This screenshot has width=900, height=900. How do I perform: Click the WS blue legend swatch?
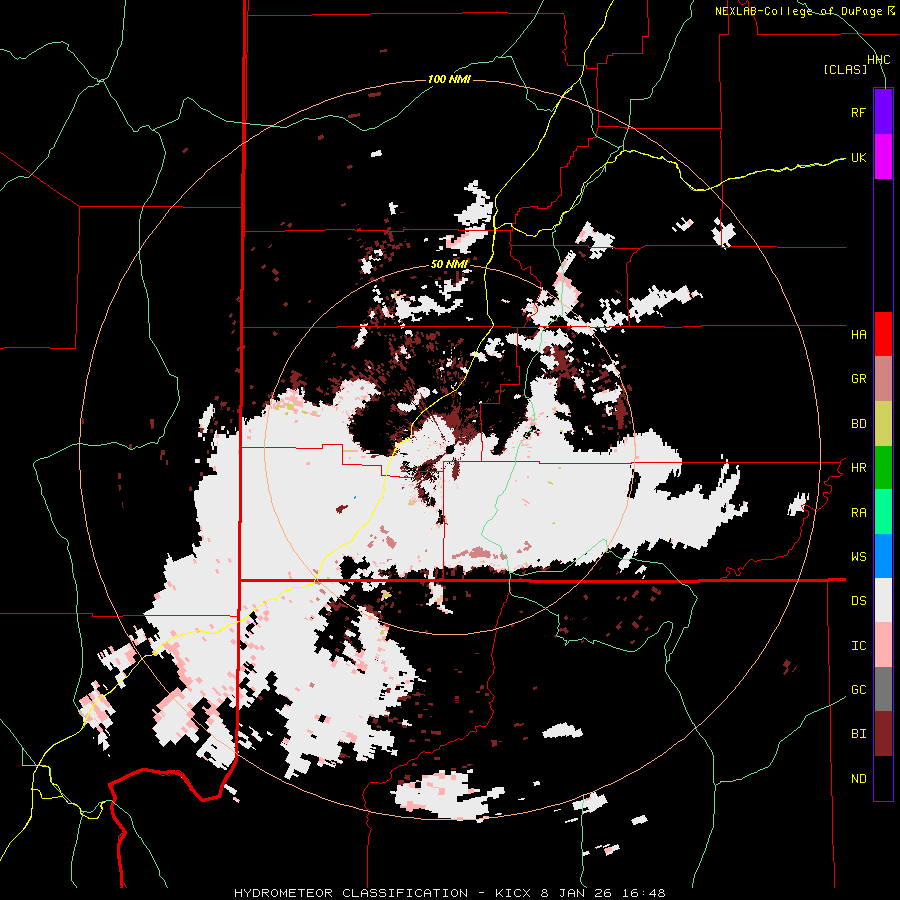coord(883,556)
